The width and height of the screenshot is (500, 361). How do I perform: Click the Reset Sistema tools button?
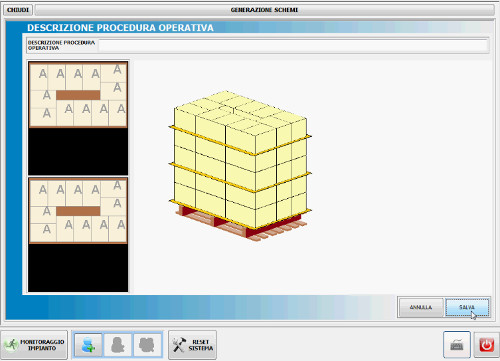click(x=192, y=345)
